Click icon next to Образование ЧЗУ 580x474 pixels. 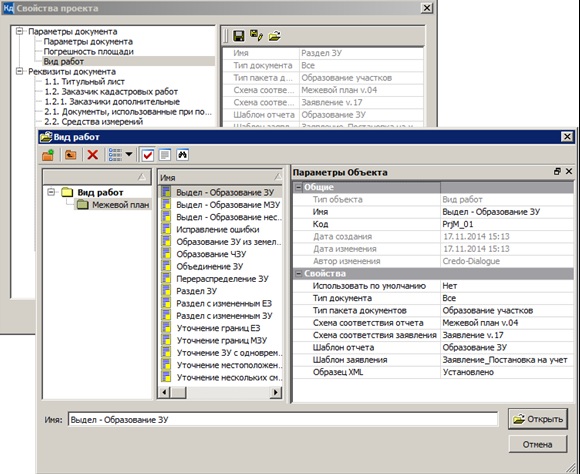pyautogui.click(x=166, y=254)
